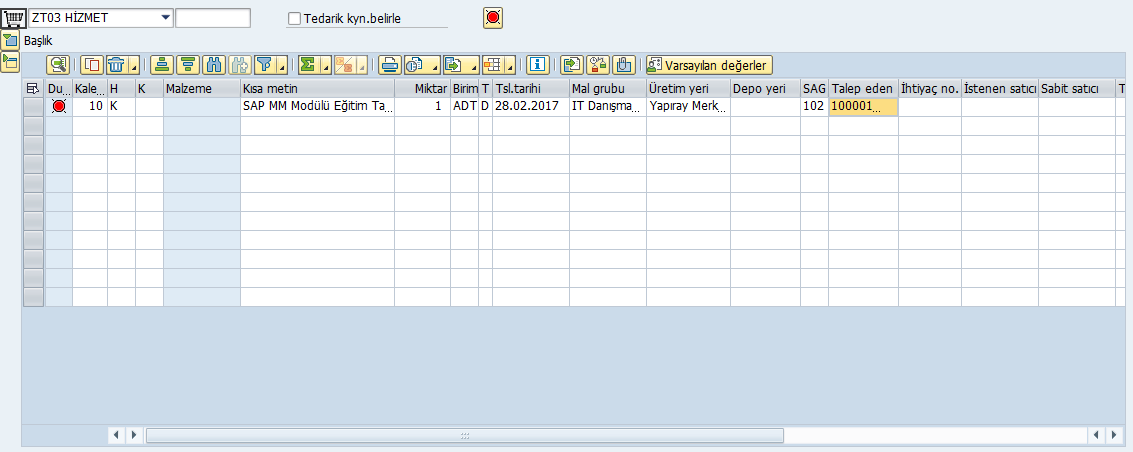The width and height of the screenshot is (1133, 452).
Task: Click the 'SAP MM Modülü Eğitim Ta...' cell
Action: click(x=317, y=107)
